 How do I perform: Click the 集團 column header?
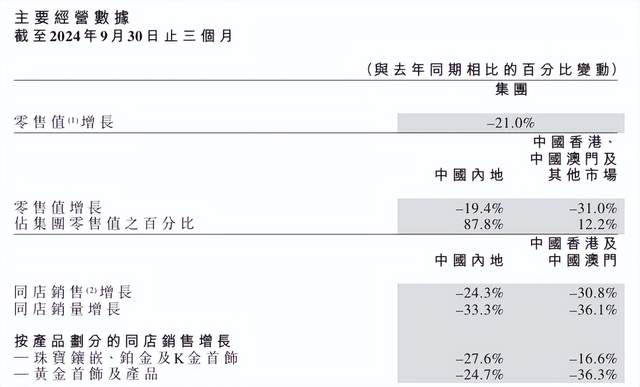pyautogui.click(x=511, y=89)
